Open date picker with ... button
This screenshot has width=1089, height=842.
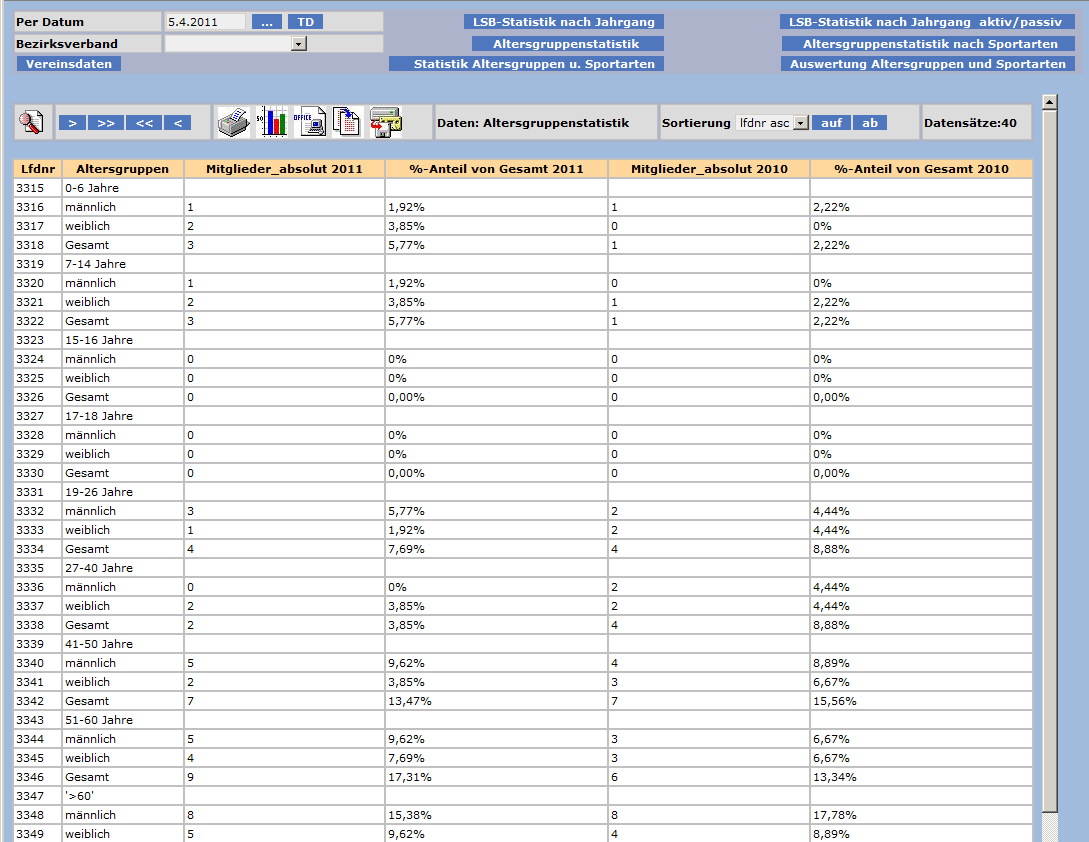pyautogui.click(x=267, y=22)
